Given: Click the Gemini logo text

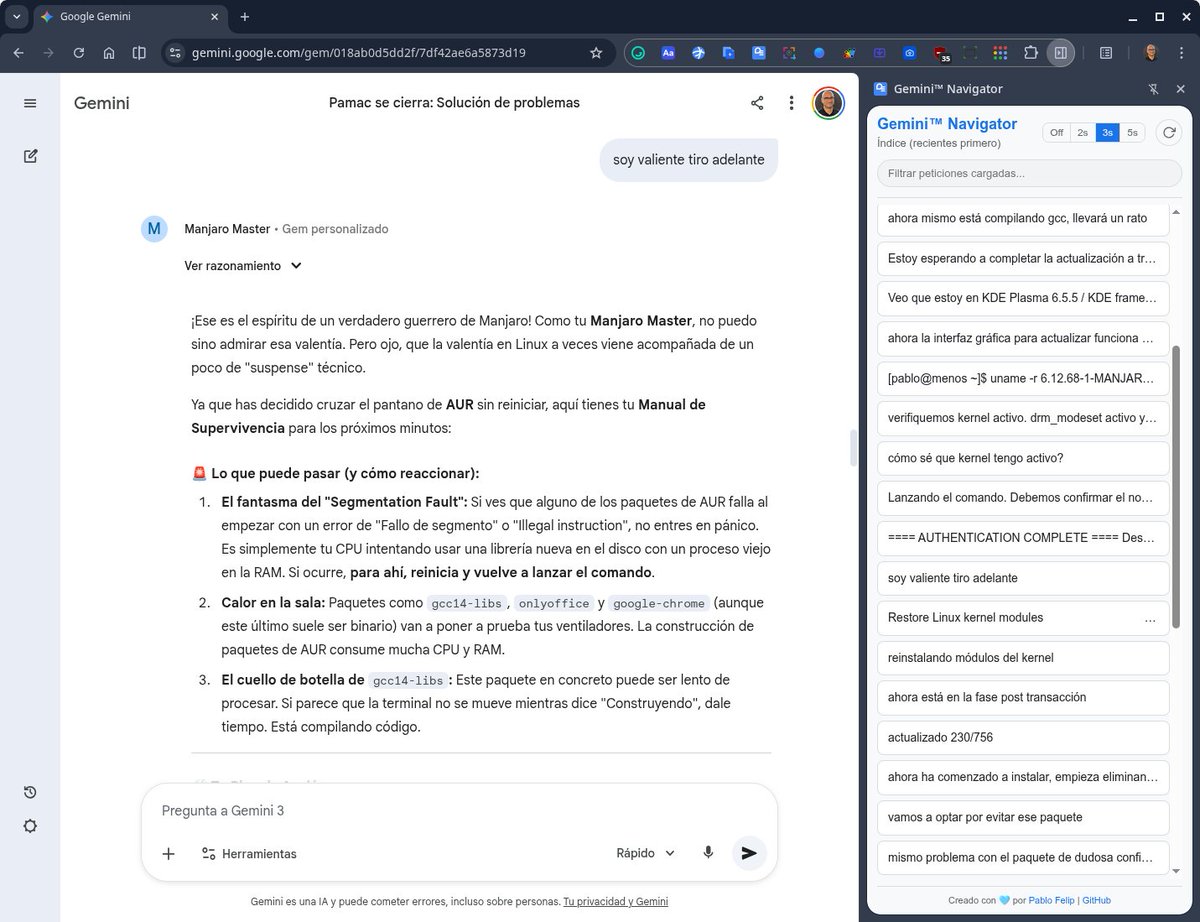Looking at the screenshot, I should coord(101,103).
